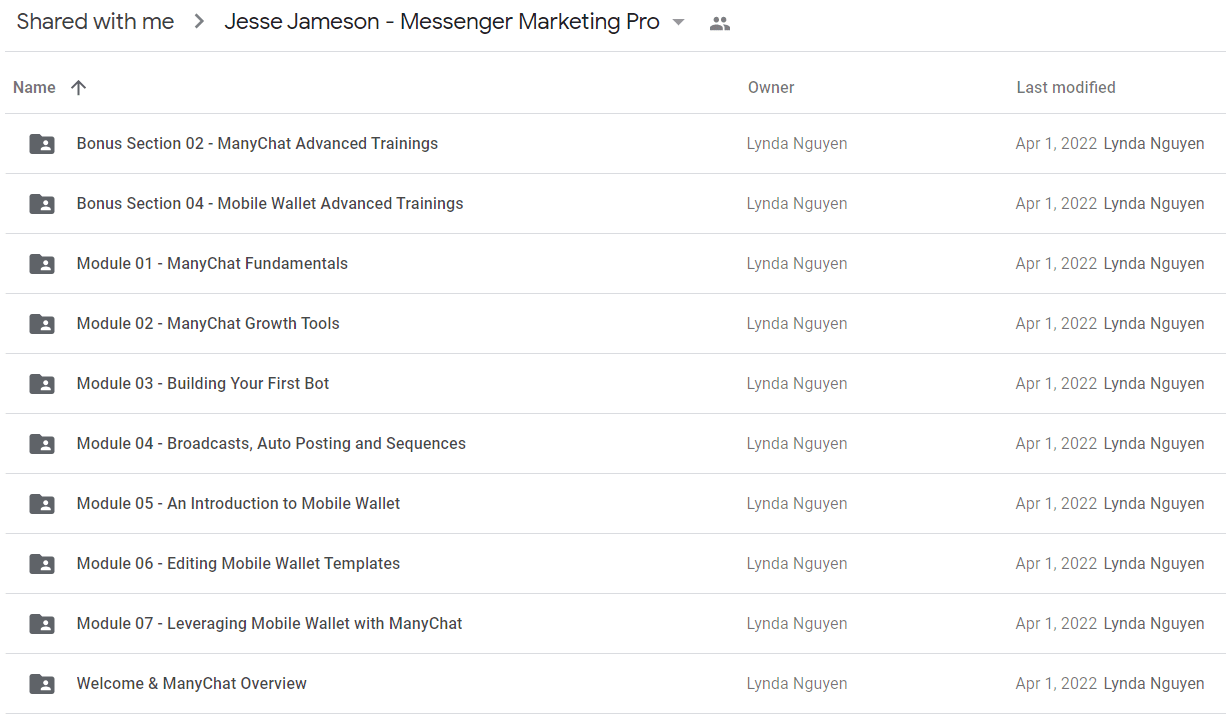This screenshot has width=1226, height=714.
Task: Click the Module 01 shared folder icon
Action: tap(42, 264)
